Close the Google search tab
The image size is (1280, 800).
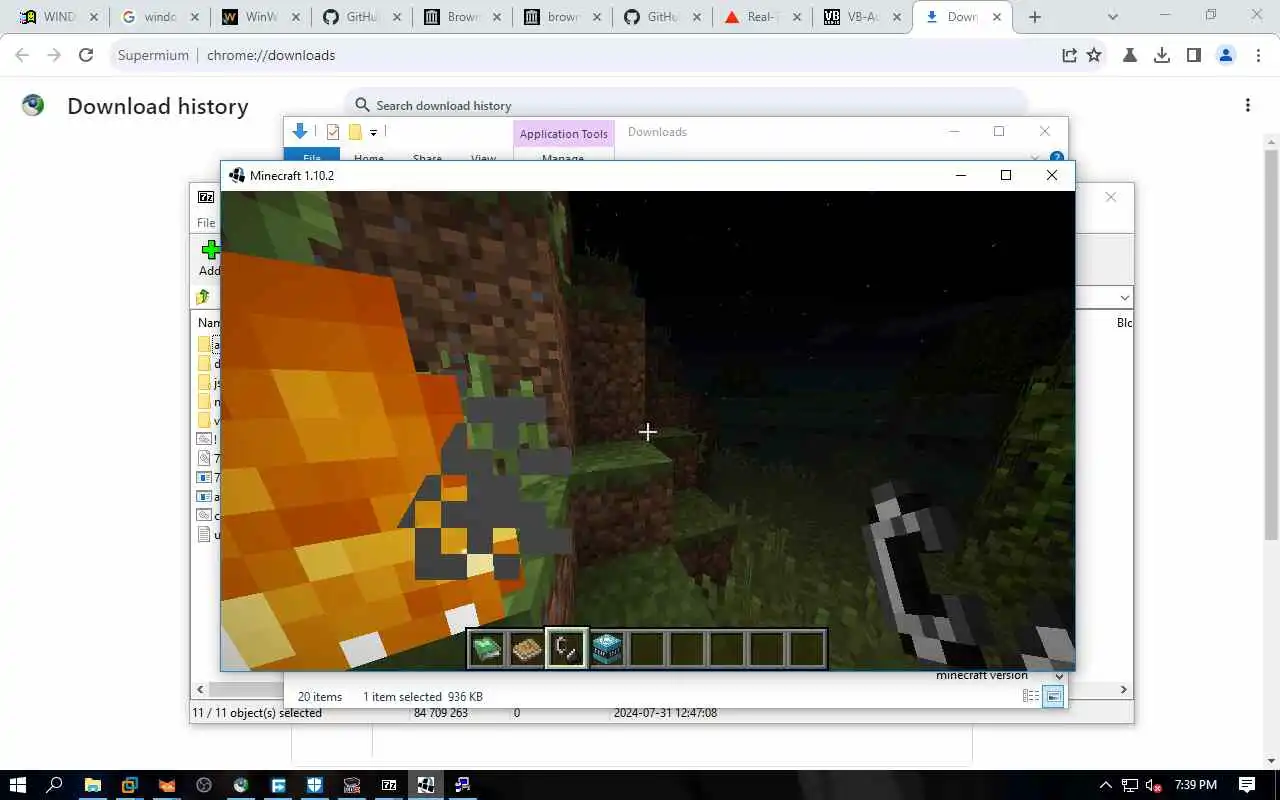coord(196,17)
